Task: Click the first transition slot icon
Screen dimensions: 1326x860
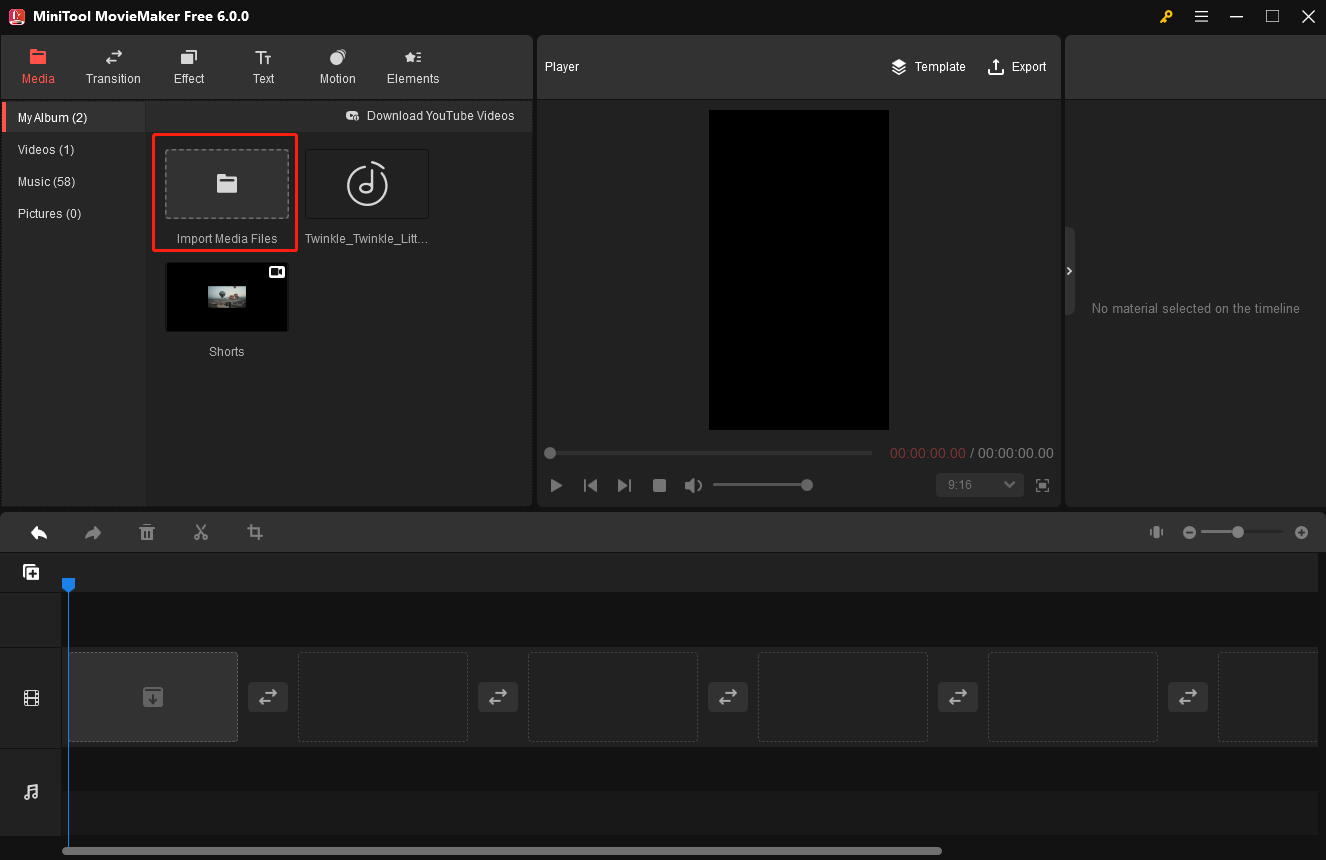Action: [x=268, y=697]
